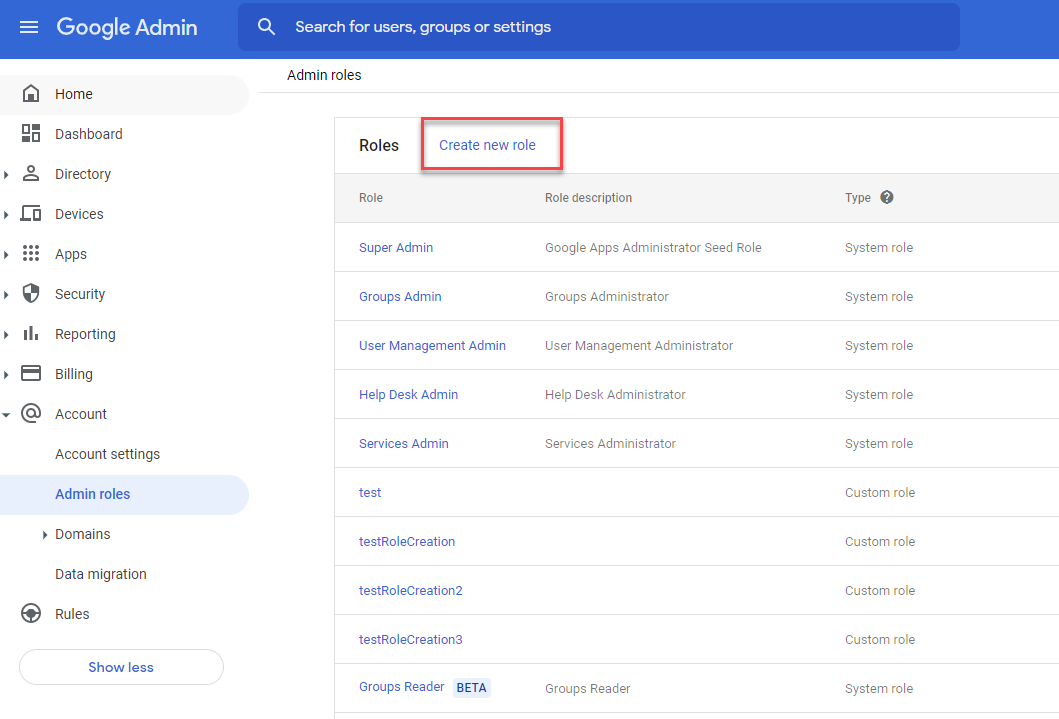The height and width of the screenshot is (719, 1059).
Task: Open the hamburger main menu icon
Action: pyautogui.click(x=29, y=27)
